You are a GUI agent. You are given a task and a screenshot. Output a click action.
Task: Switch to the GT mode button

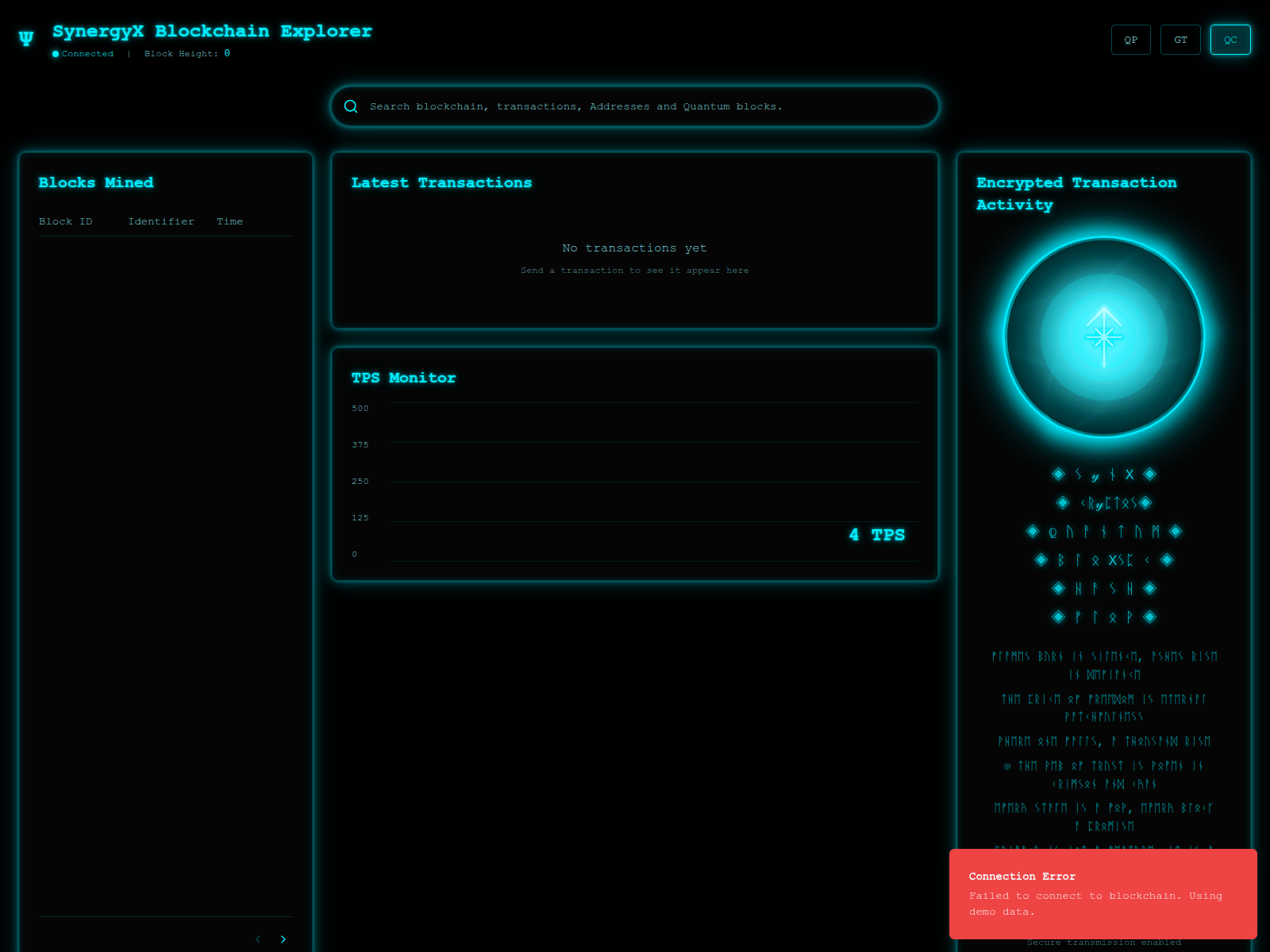[x=1180, y=40]
